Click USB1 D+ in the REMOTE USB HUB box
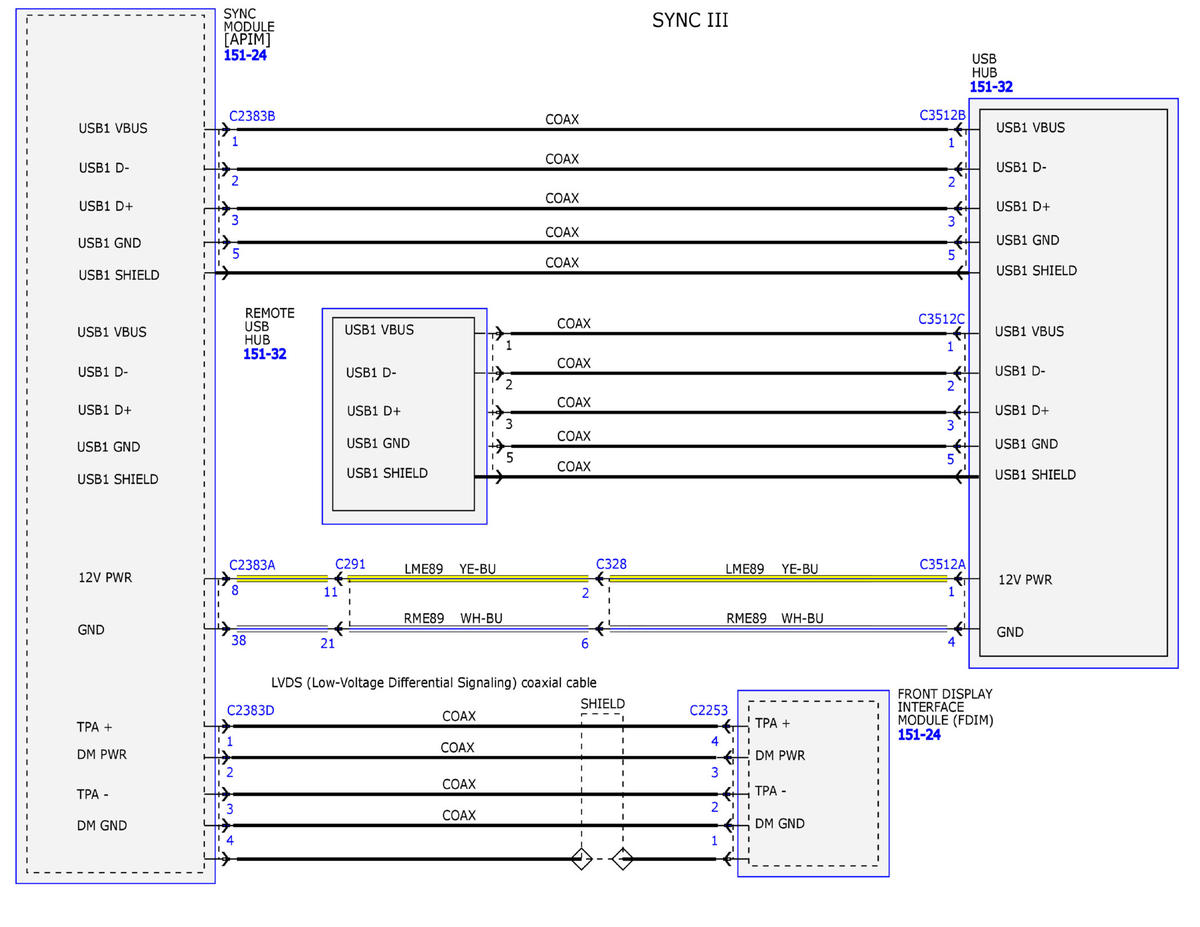The height and width of the screenshot is (927, 1200). (374, 410)
